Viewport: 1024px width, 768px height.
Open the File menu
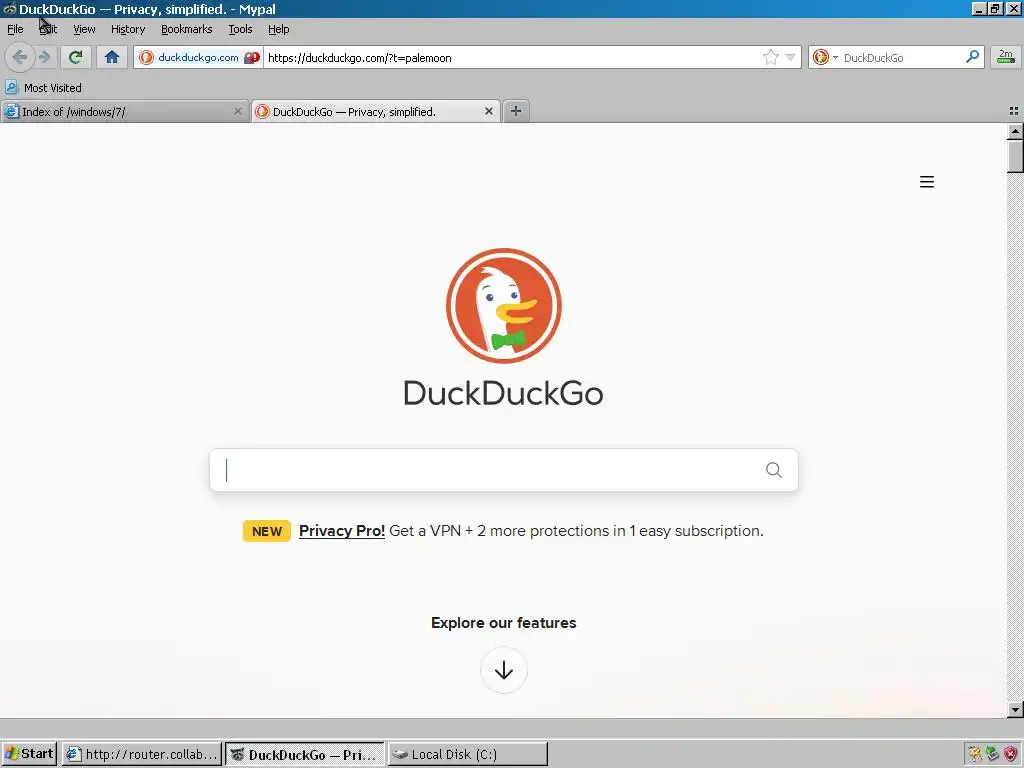tap(15, 29)
